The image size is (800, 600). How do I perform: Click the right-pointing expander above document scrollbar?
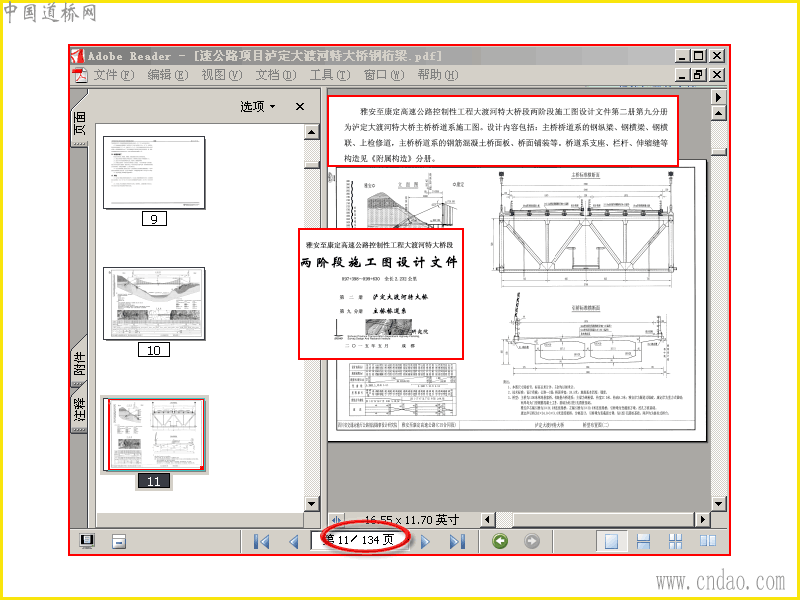click(x=718, y=97)
